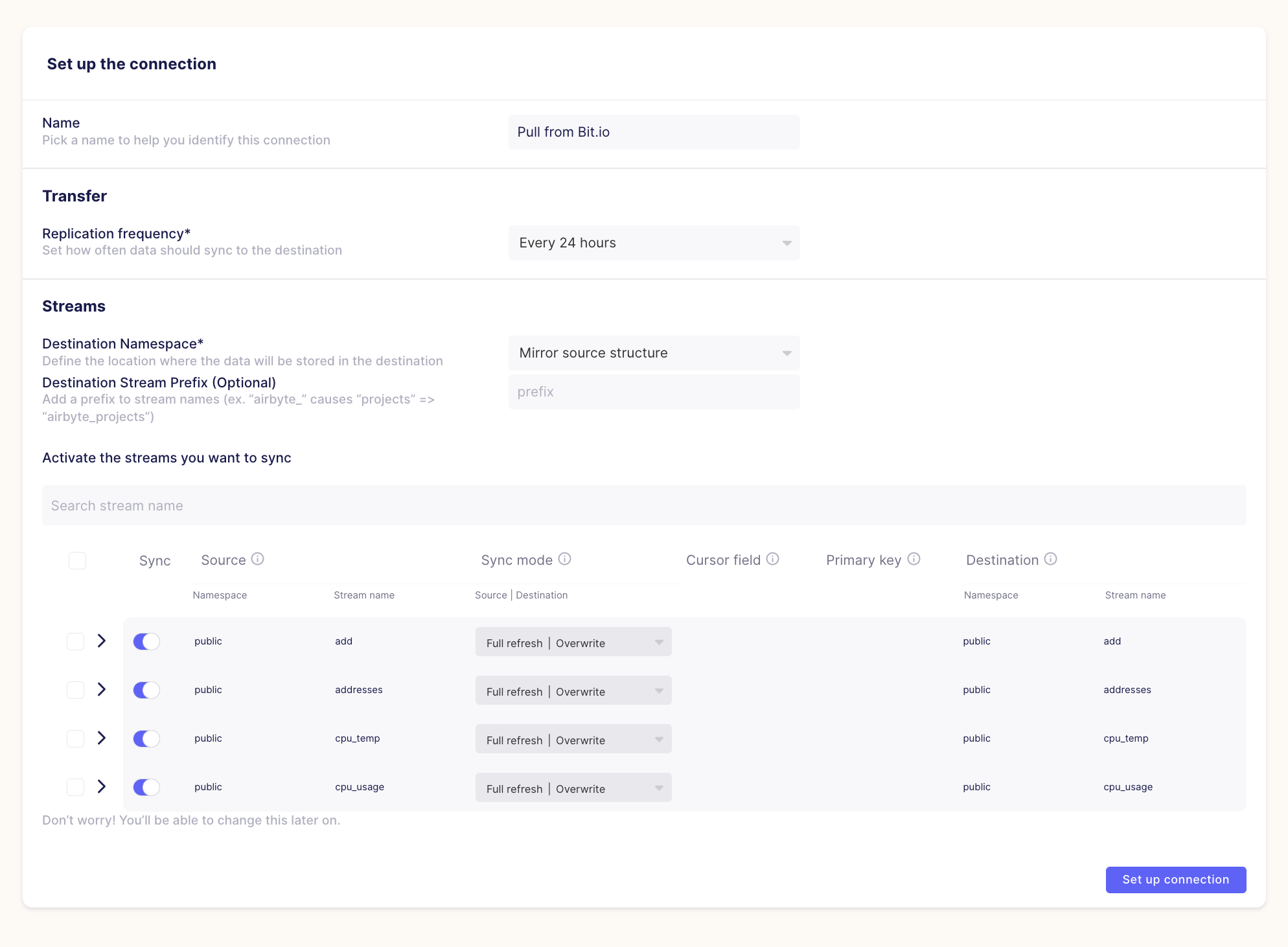Open Destination Namespace Mirror source structure dropdown

(x=654, y=353)
